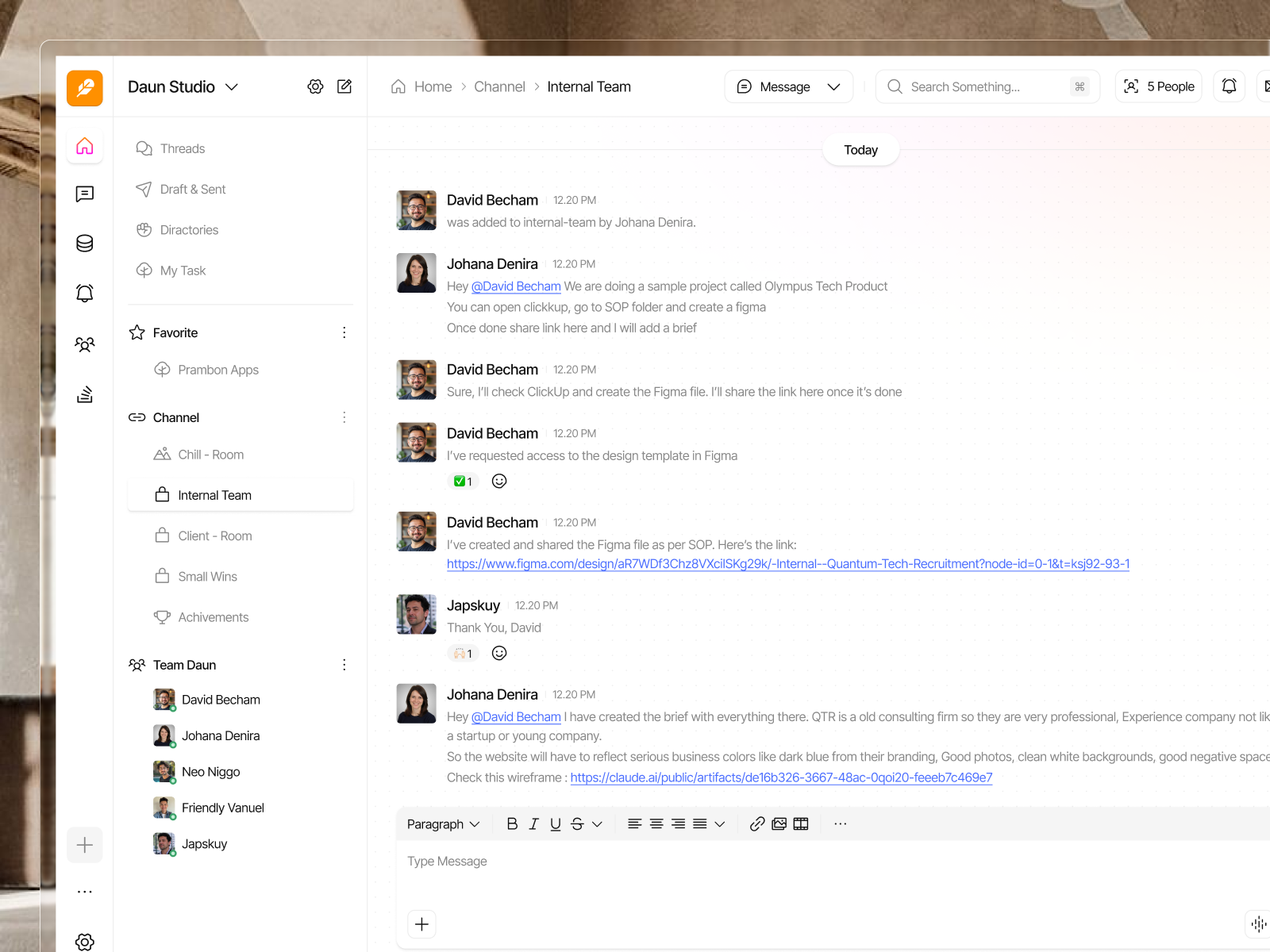Click the plus add button in left rail
This screenshot has width=1270, height=952.
click(85, 846)
